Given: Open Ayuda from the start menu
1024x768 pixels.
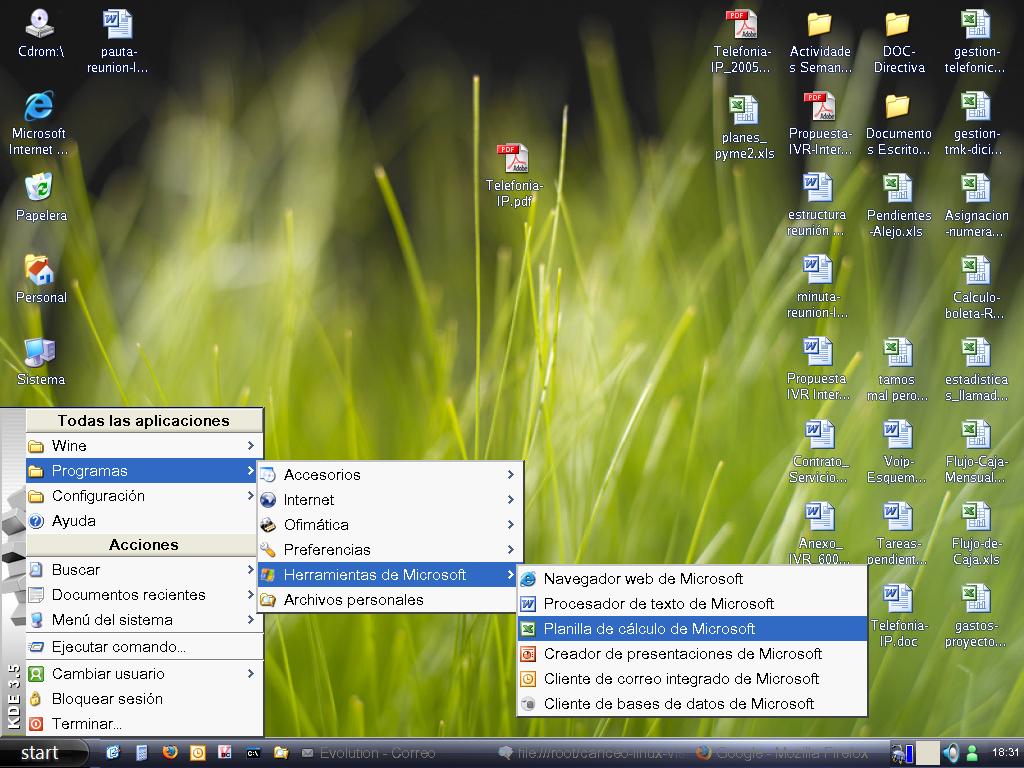Looking at the screenshot, I should tap(144, 520).
